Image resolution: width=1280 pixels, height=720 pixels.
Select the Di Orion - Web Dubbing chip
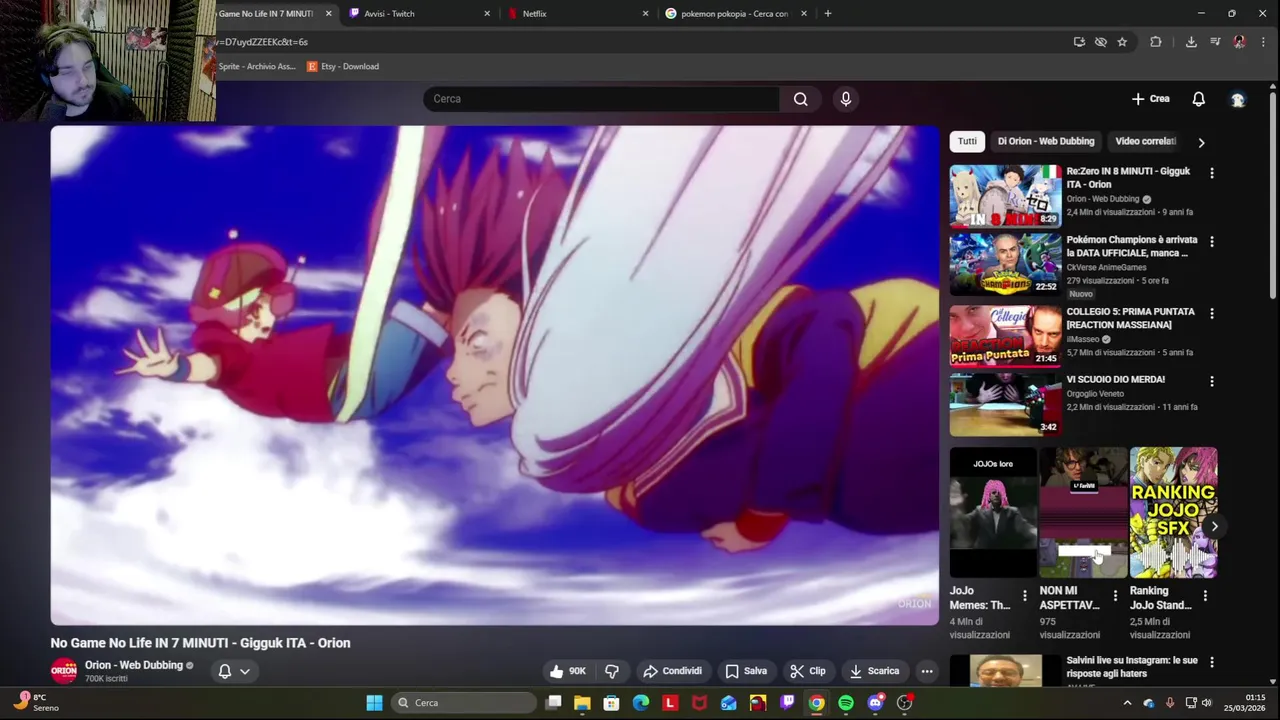click(1046, 141)
